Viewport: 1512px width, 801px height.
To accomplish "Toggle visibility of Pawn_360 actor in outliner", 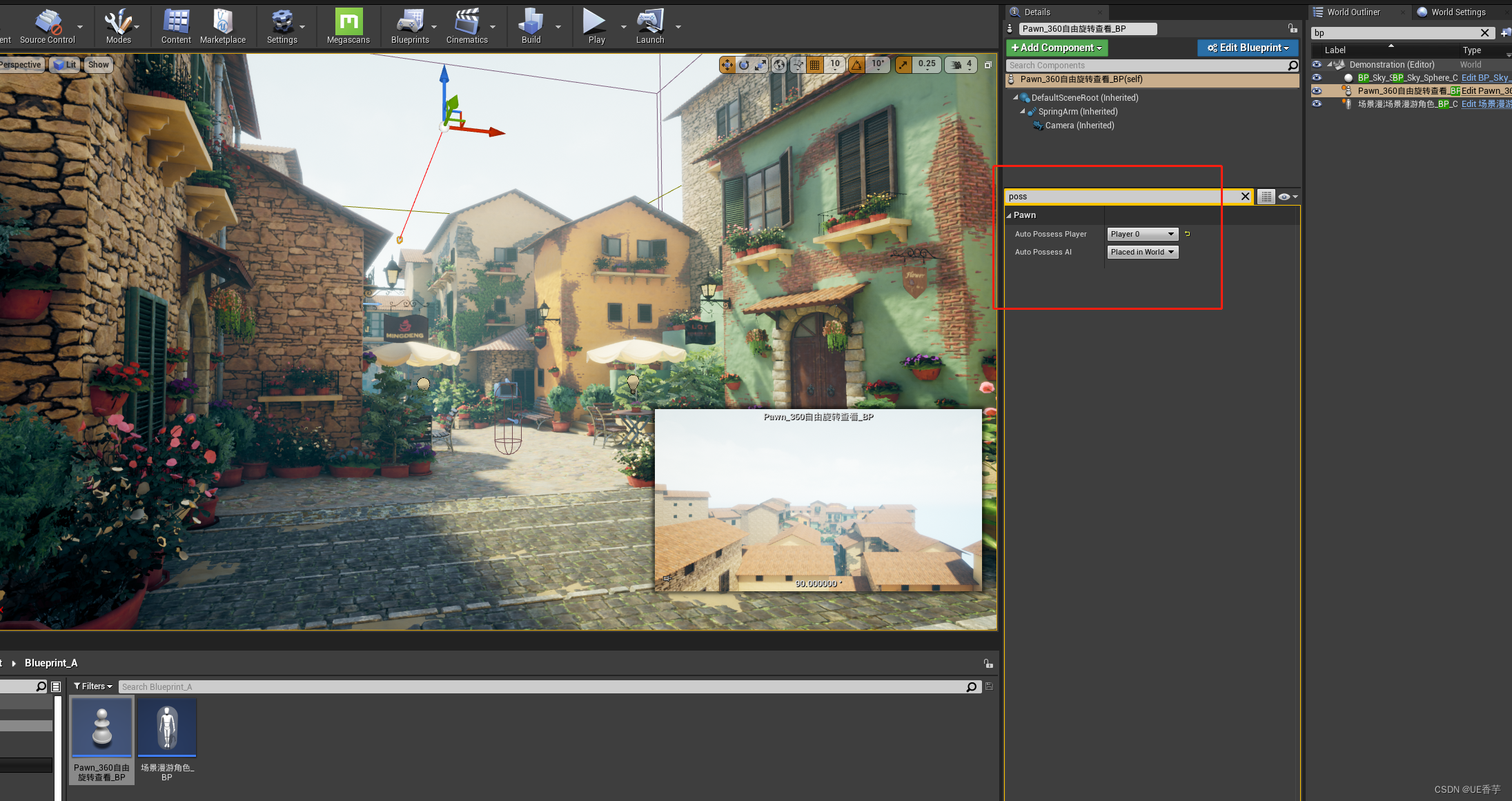I will (x=1317, y=90).
